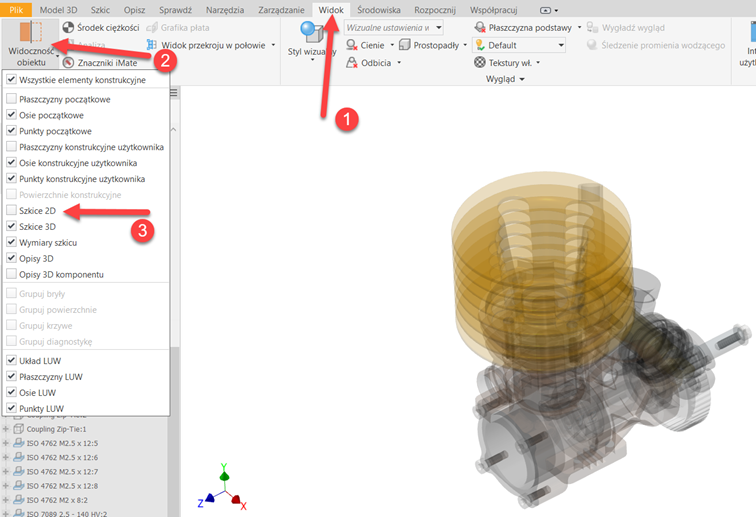Toggle Wszystkie elementy konstrukcyjne checkbox
The height and width of the screenshot is (517, 756).
[x=11, y=80]
